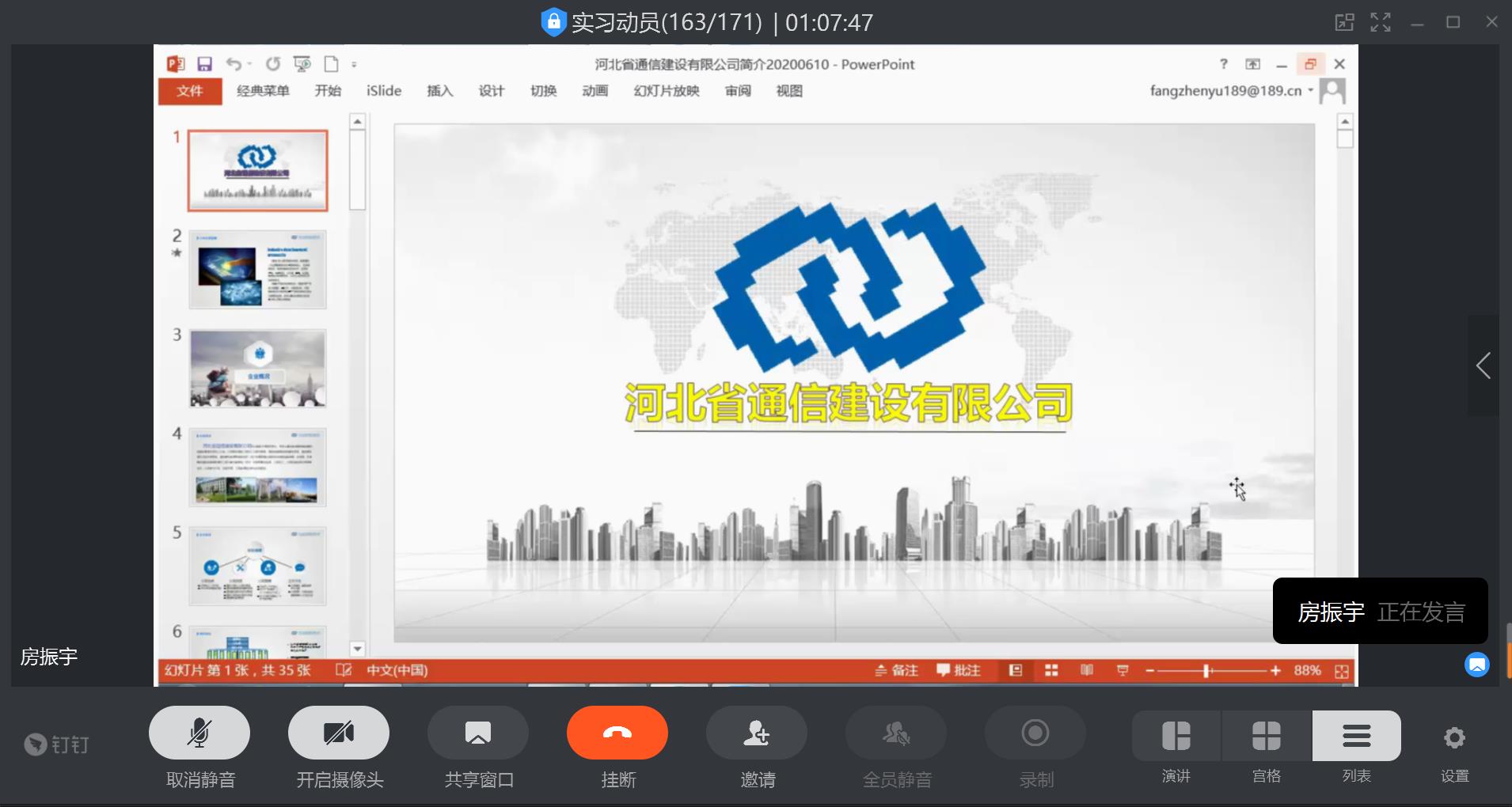The image size is (1512, 807).
Task: Fit slide to window icon
Action: click(1342, 671)
